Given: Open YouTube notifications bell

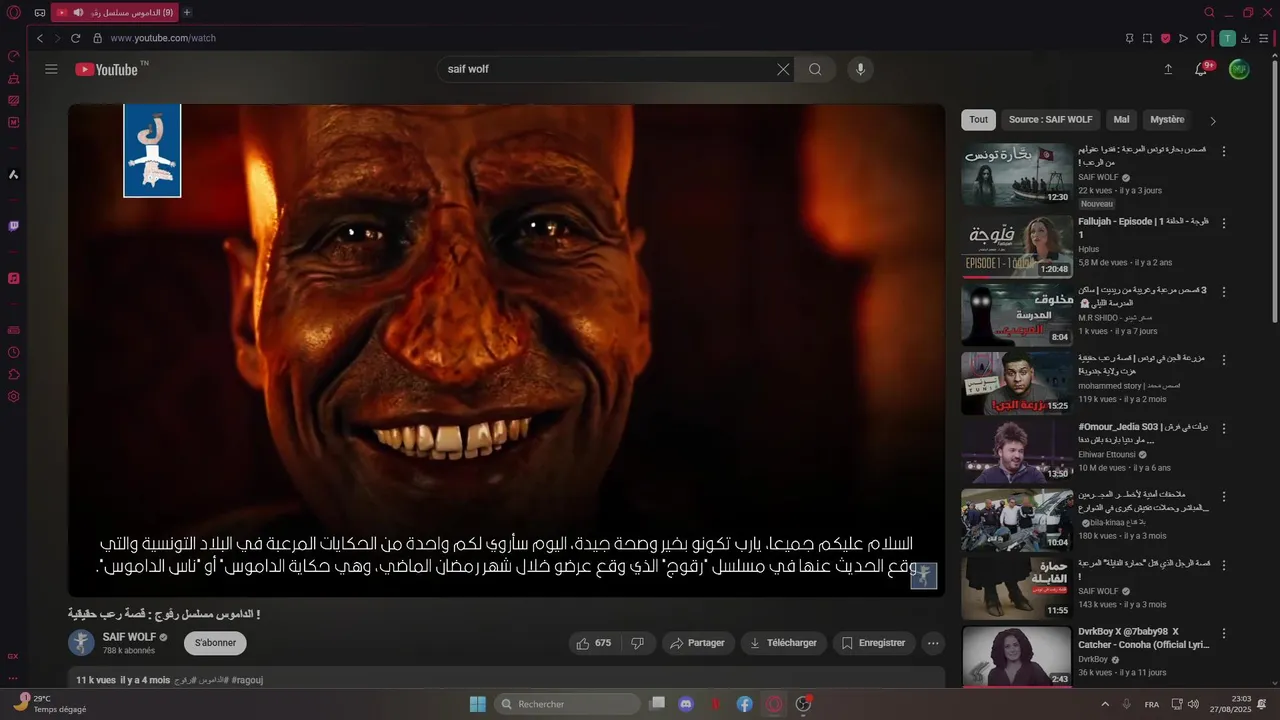Looking at the screenshot, I should click(1202, 69).
